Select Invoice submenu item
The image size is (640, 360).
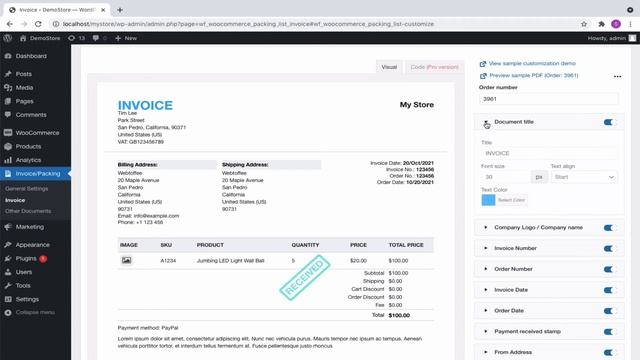[15, 200]
